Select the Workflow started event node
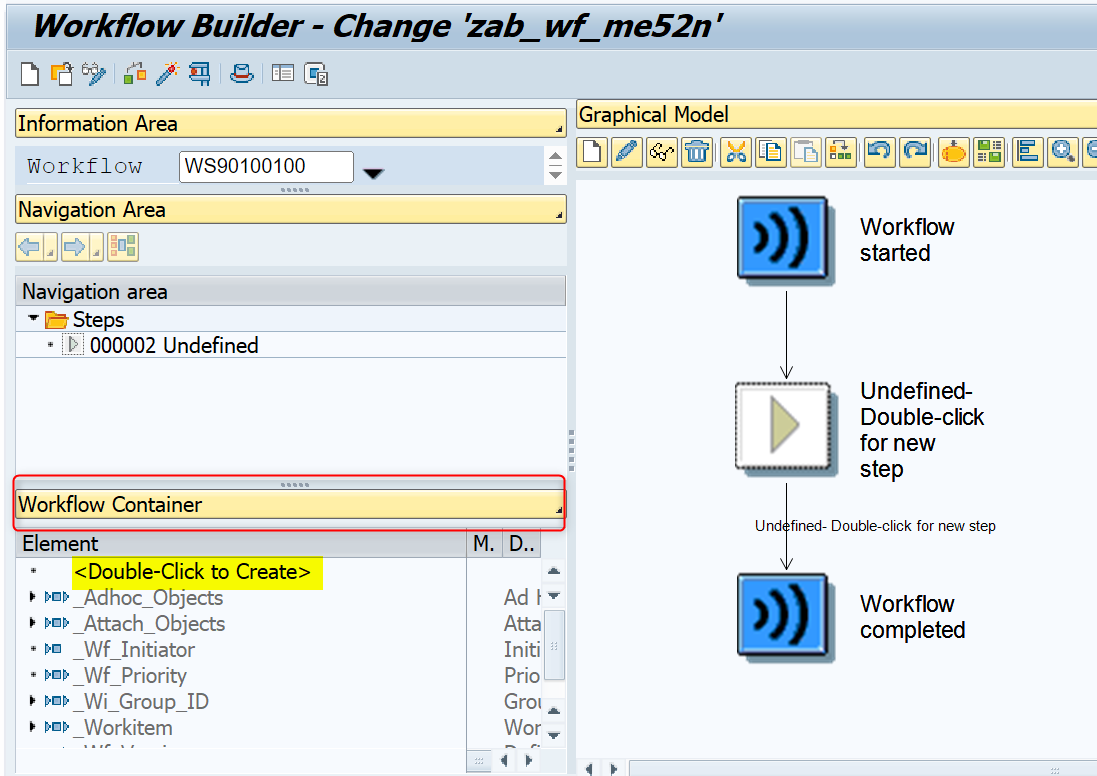 click(x=784, y=239)
